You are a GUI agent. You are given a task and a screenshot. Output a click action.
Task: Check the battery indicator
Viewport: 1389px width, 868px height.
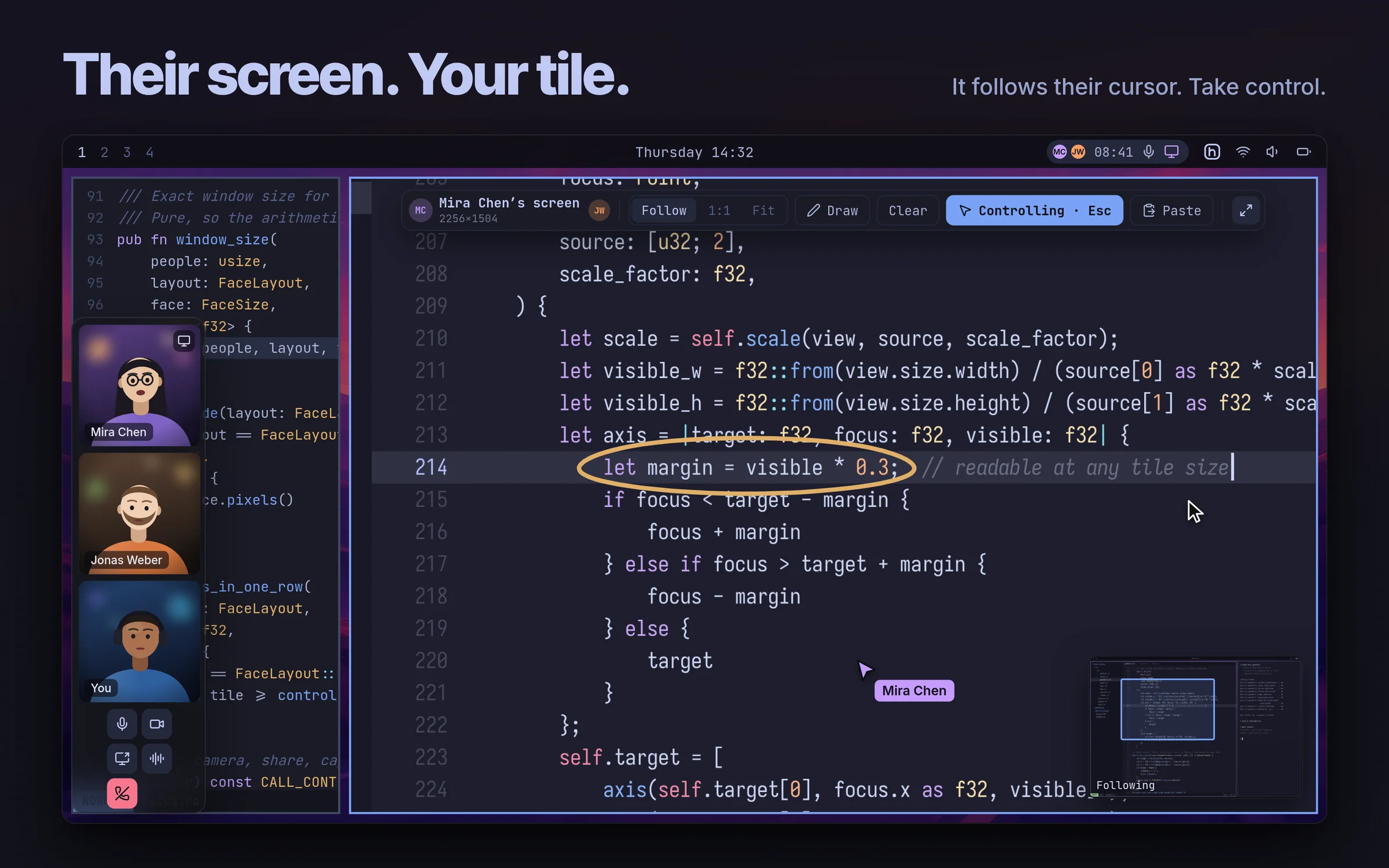pyautogui.click(x=1303, y=152)
